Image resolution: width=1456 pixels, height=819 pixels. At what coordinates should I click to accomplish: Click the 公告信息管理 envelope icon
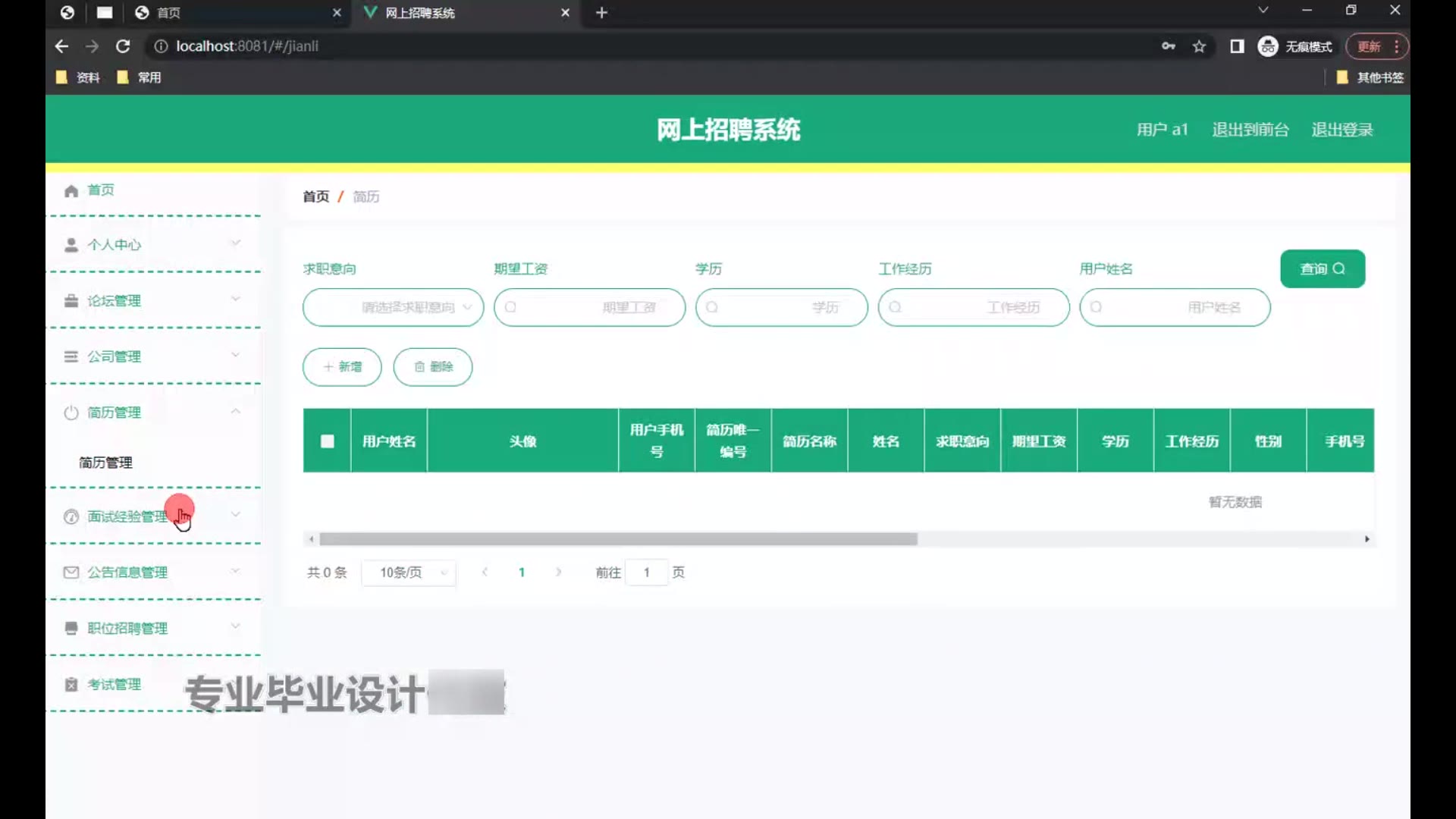click(71, 573)
